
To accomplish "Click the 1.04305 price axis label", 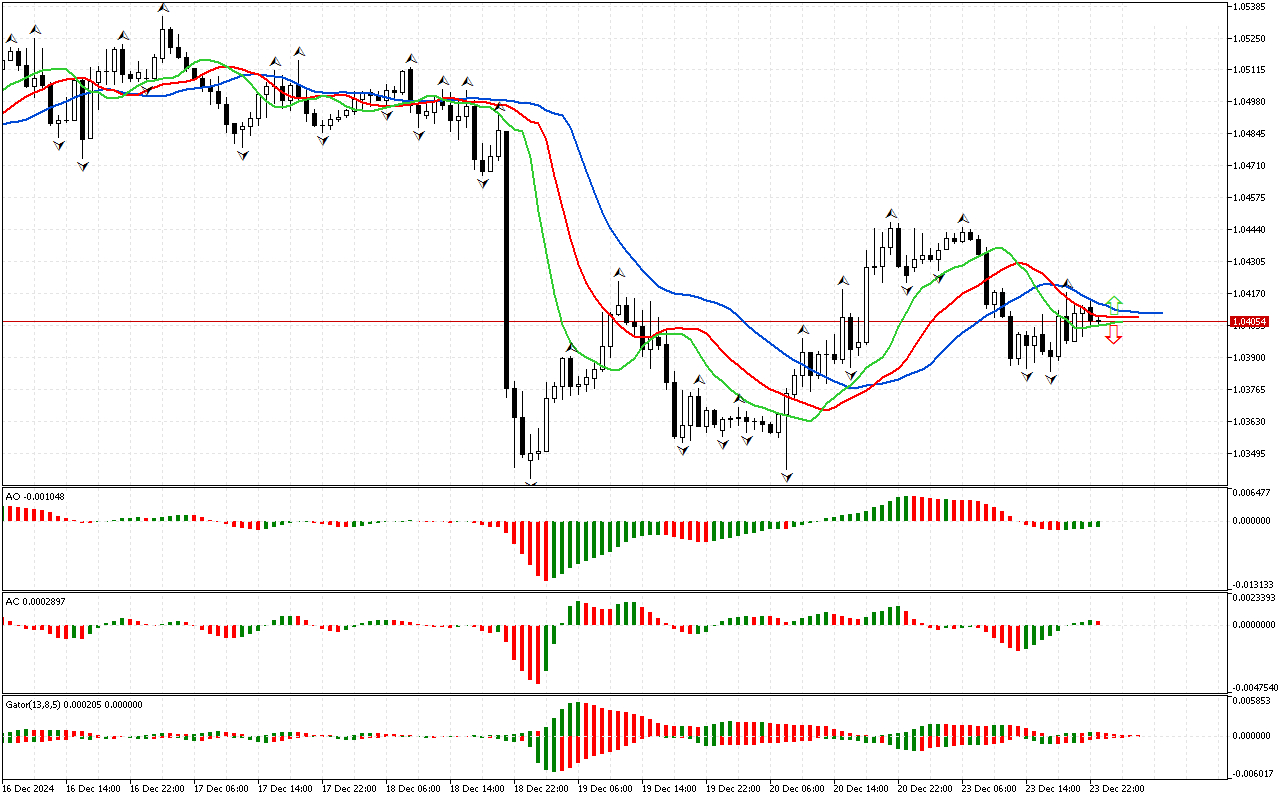I will (1251, 262).
